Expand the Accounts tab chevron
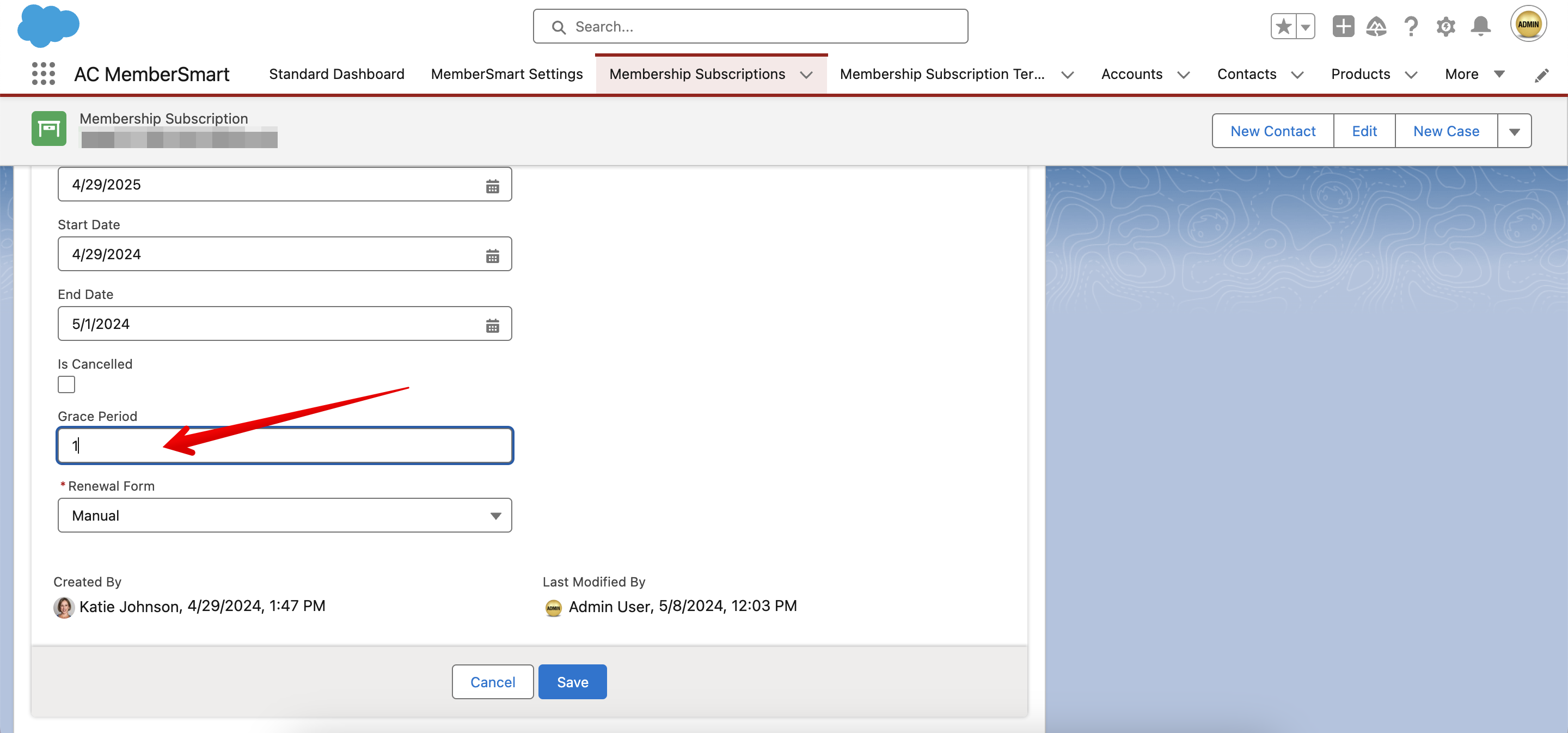The image size is (1568, 733). (1183, 74)
